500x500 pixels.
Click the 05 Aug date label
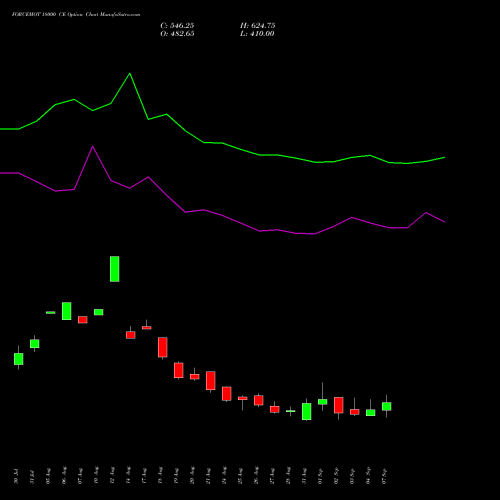pyautogui.click(x=48, y=476)
